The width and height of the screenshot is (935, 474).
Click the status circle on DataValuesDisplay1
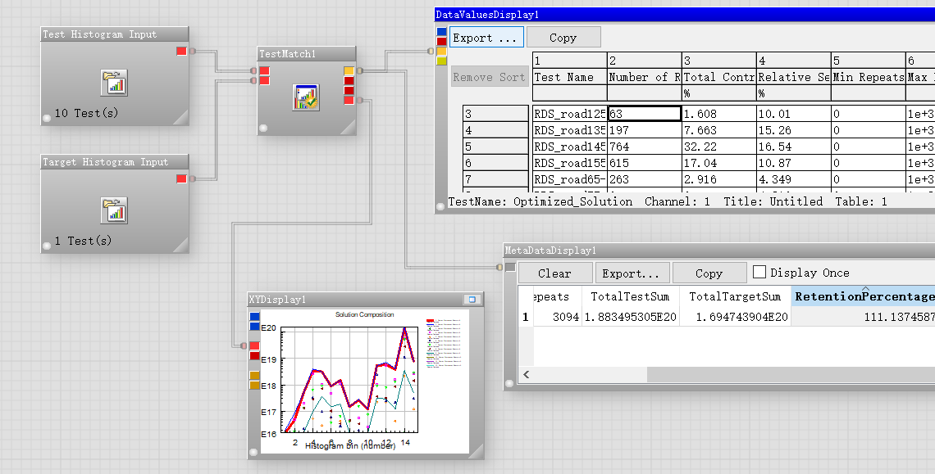tap(441, 207)
